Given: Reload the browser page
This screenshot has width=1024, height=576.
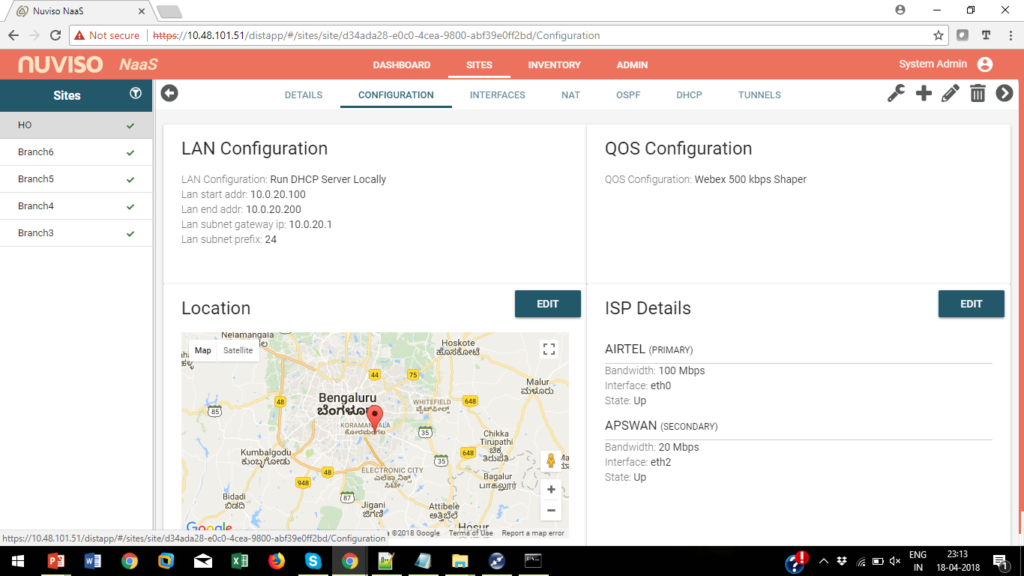Looking at the screenshot, I should click(56, 35).
